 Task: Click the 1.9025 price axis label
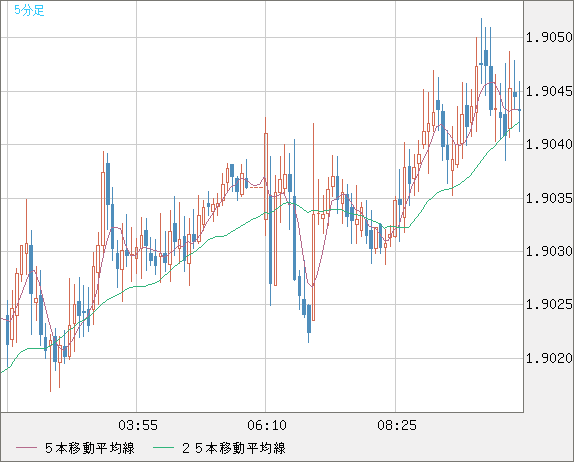[549, 304]
